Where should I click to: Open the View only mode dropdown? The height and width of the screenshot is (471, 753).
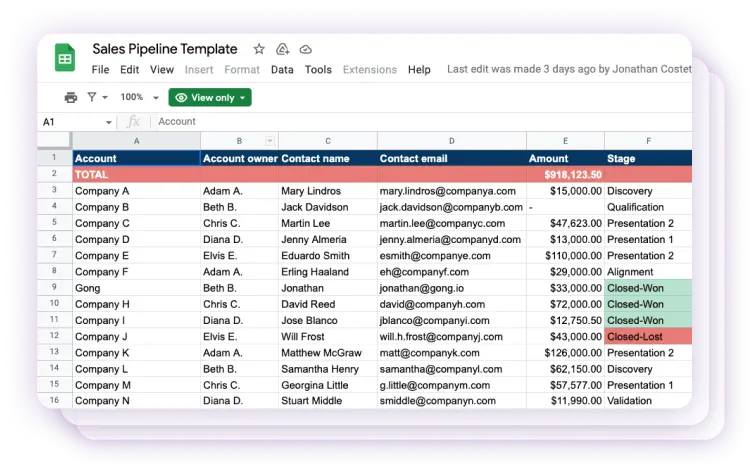click(x=210, y=97)
